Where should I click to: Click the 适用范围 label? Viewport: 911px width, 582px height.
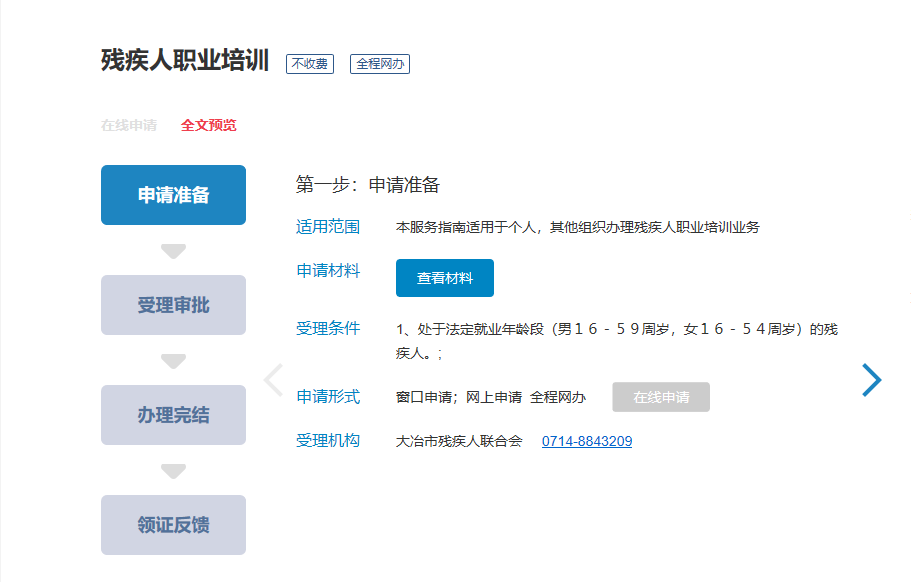click(x=328, y=227)
